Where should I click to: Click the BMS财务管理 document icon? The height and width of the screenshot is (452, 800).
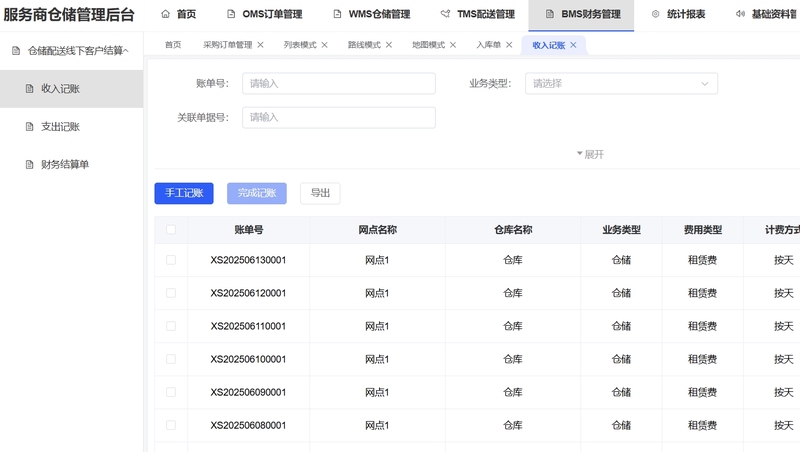[549, 14]
